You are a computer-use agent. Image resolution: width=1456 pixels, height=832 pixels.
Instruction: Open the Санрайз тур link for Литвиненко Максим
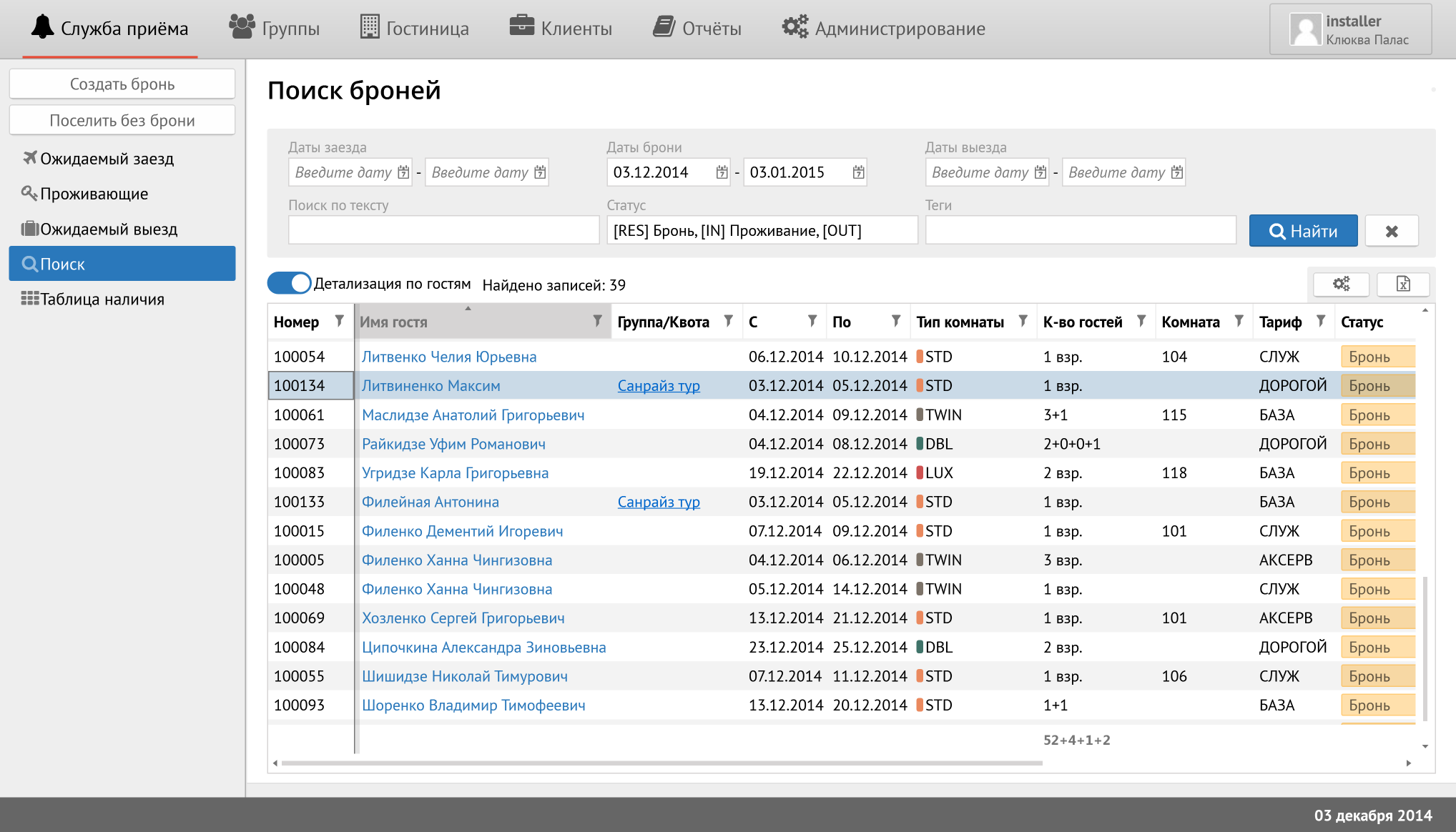tap(658, 386)
